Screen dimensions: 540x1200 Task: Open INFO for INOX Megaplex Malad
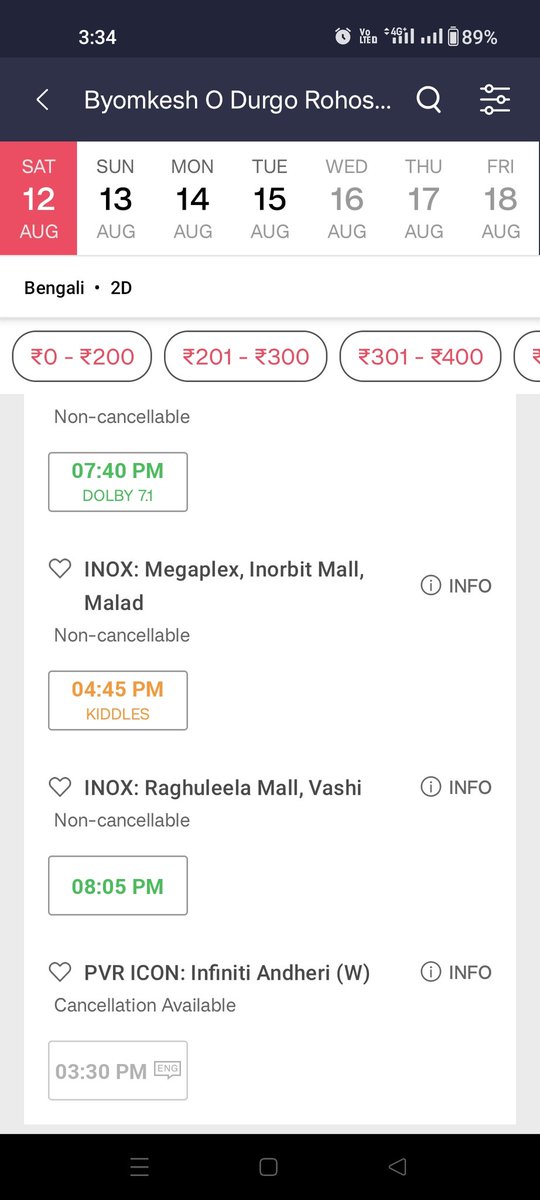click(456, 586)
